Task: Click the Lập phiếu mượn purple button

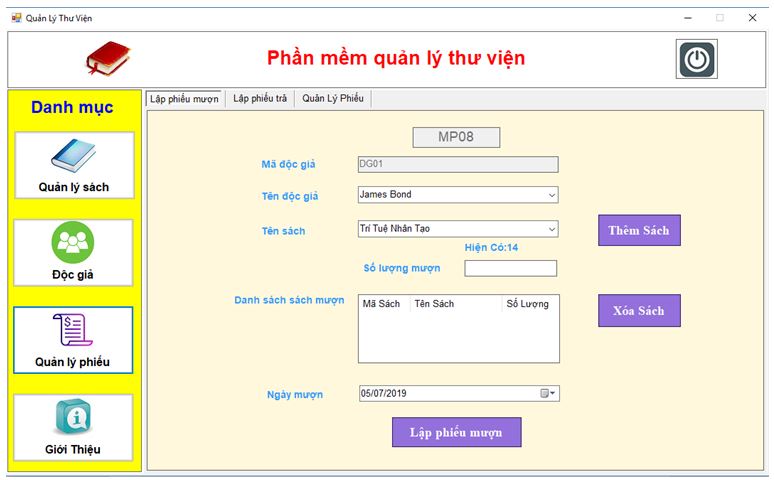Action: [x=457, y=433]
